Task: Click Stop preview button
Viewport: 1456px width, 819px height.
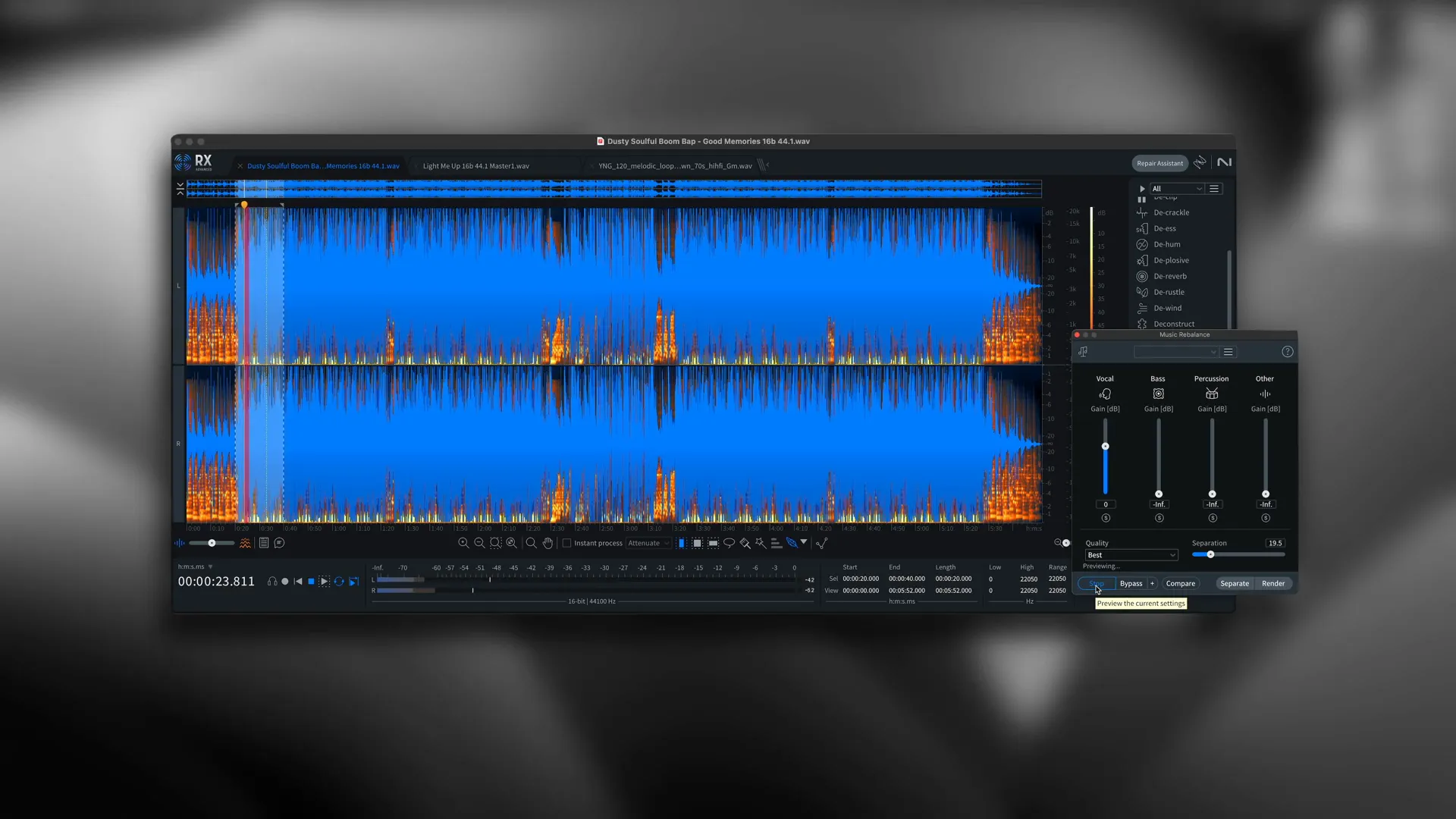Action: [1096, 583]
